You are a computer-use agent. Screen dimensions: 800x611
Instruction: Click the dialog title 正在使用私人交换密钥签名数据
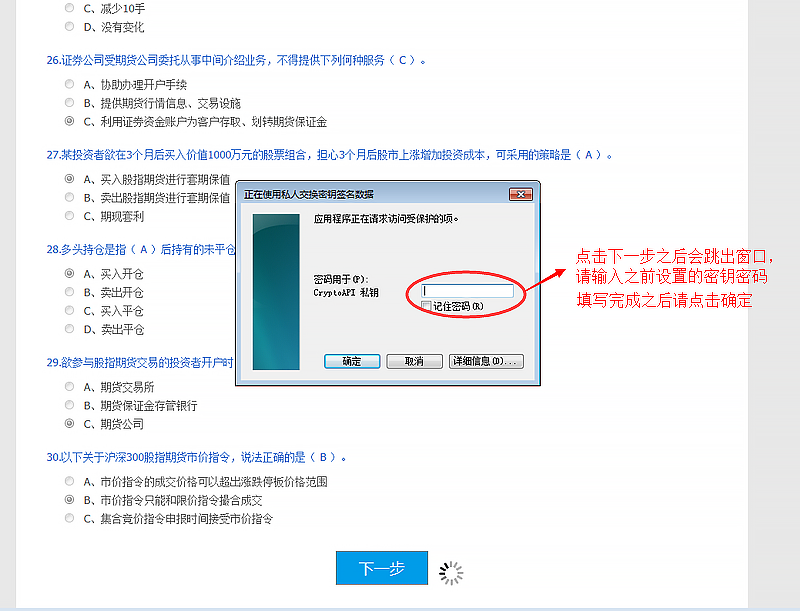coord(309,194)
